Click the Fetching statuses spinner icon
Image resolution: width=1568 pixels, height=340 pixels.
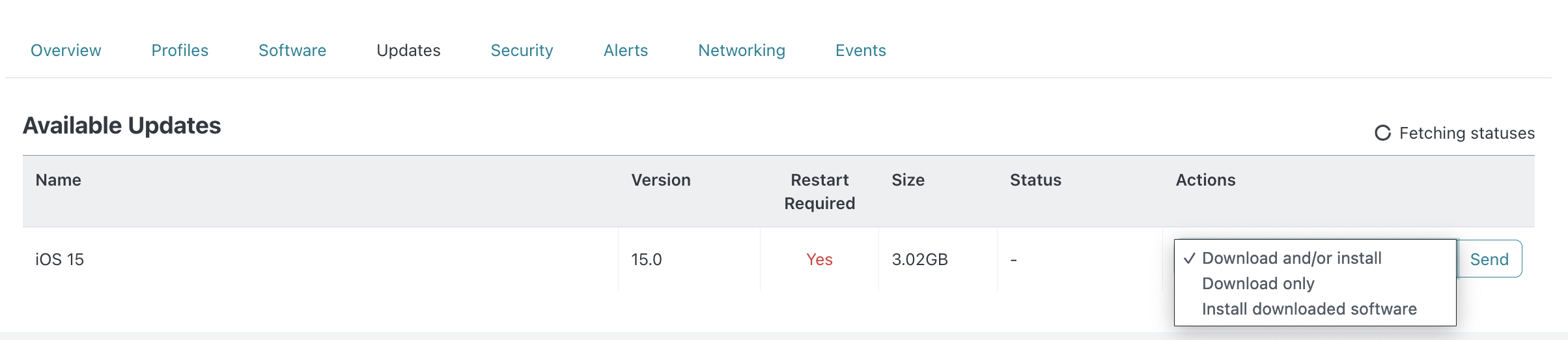(x=1382, y=133)
